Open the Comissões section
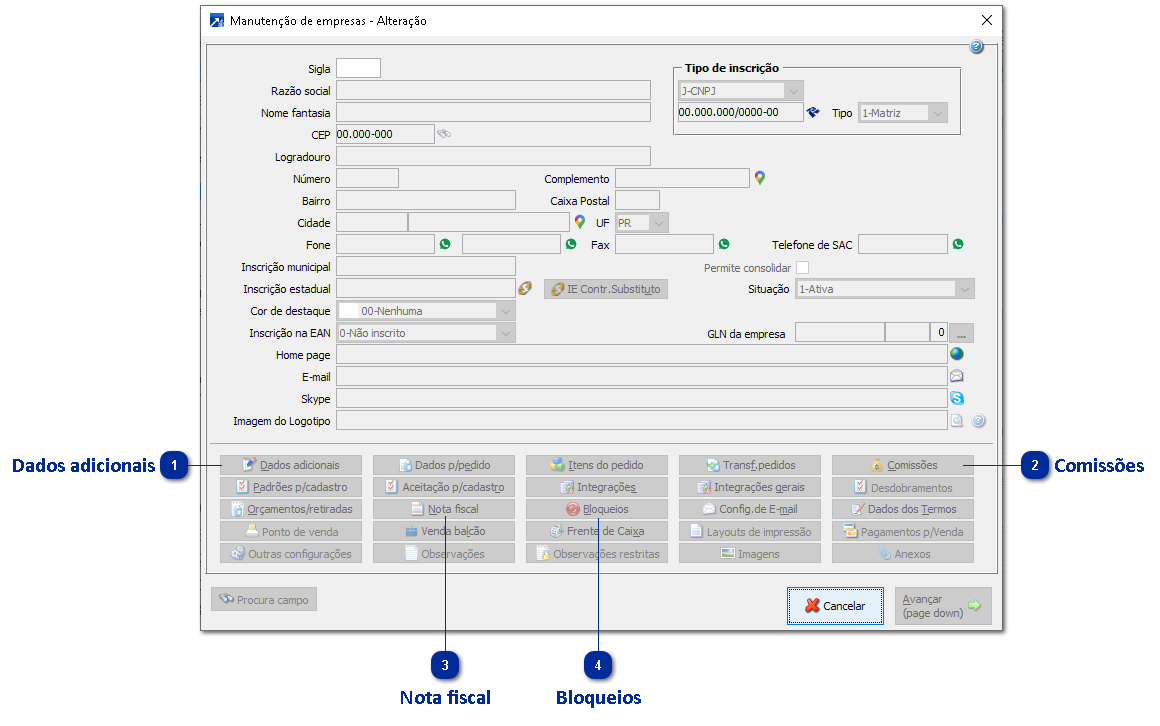Screen dimensions: 1160x726 pos(902,465)
